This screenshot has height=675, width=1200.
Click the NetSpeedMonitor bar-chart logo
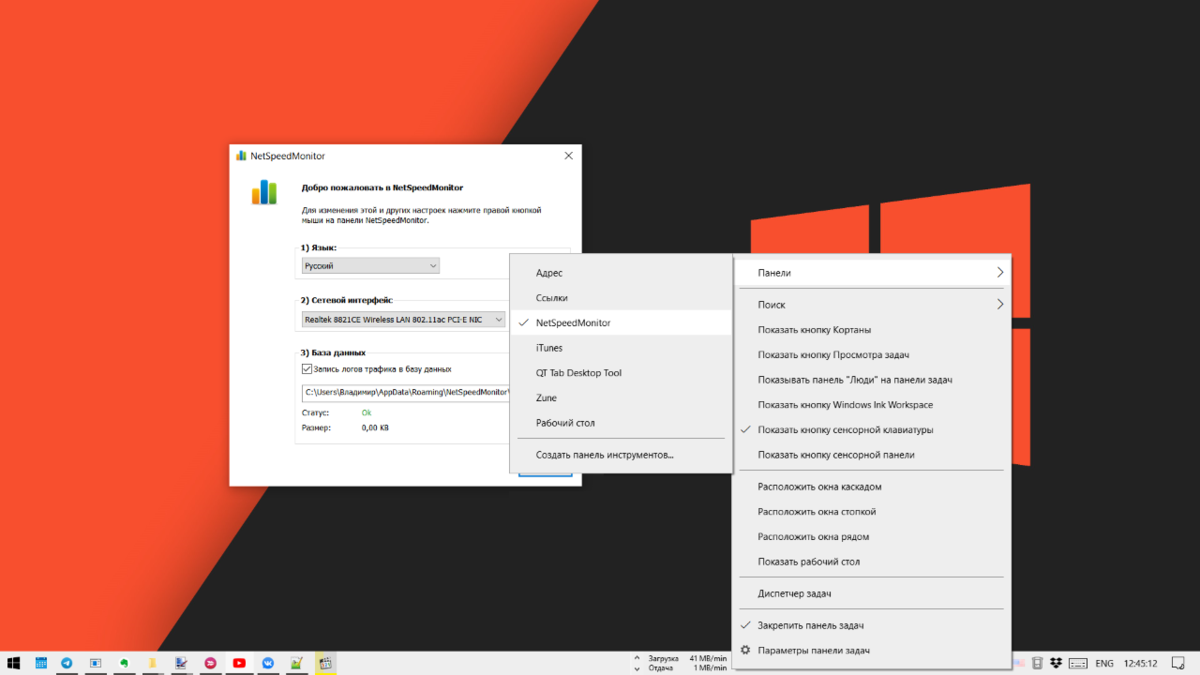264,192
